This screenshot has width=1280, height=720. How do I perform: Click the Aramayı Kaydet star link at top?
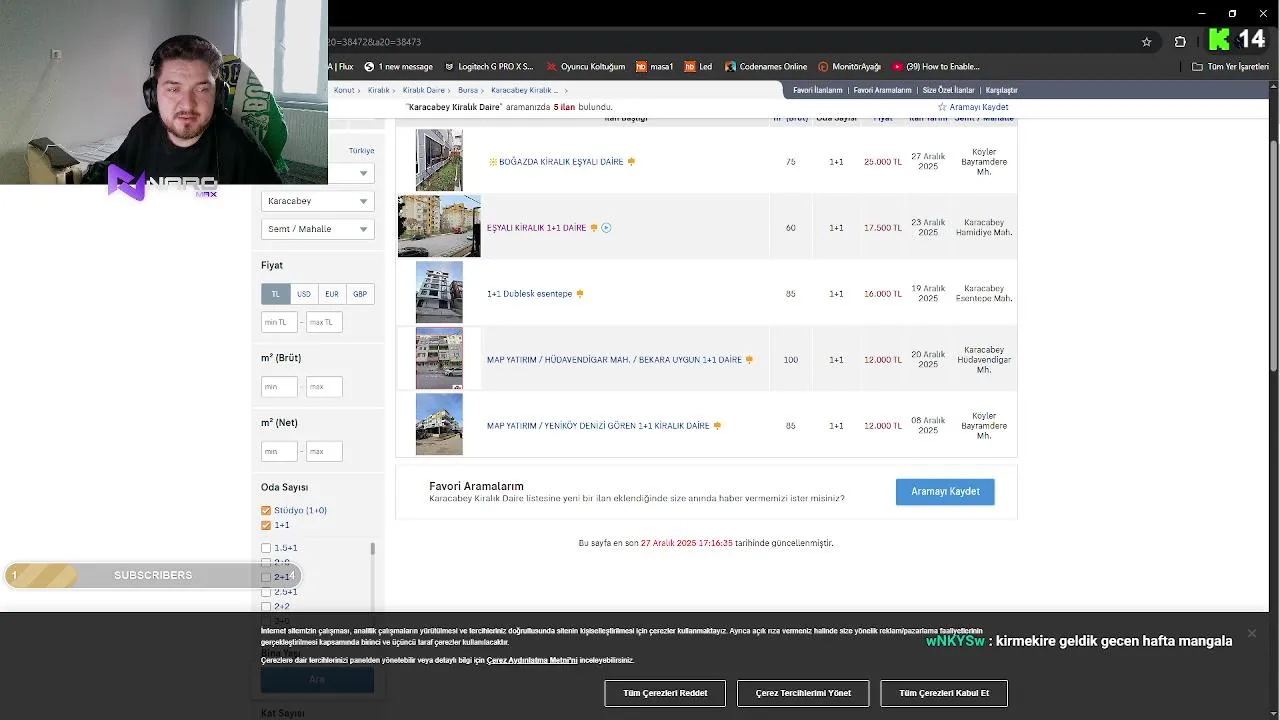[973, 107]
